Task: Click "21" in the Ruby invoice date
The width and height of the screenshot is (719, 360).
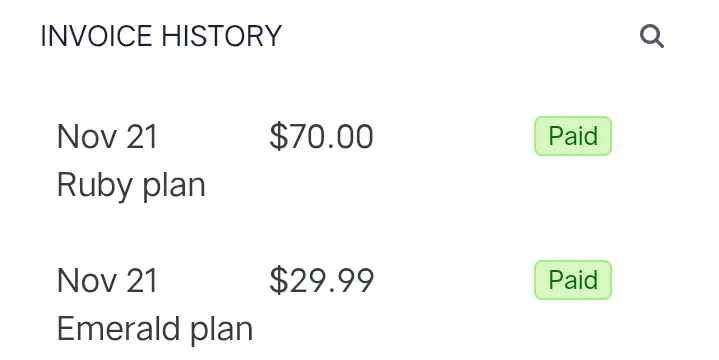Action: [142, 137]
